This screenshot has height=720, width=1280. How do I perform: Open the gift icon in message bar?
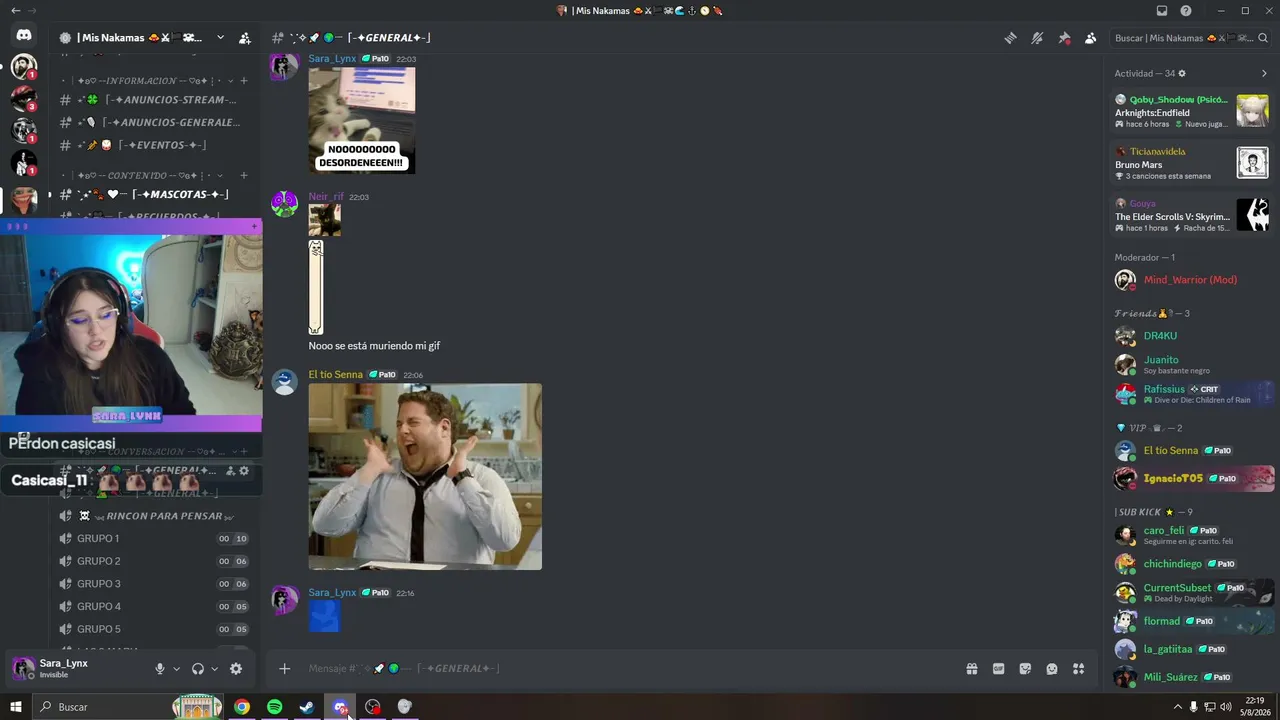(x=971, y=668)
